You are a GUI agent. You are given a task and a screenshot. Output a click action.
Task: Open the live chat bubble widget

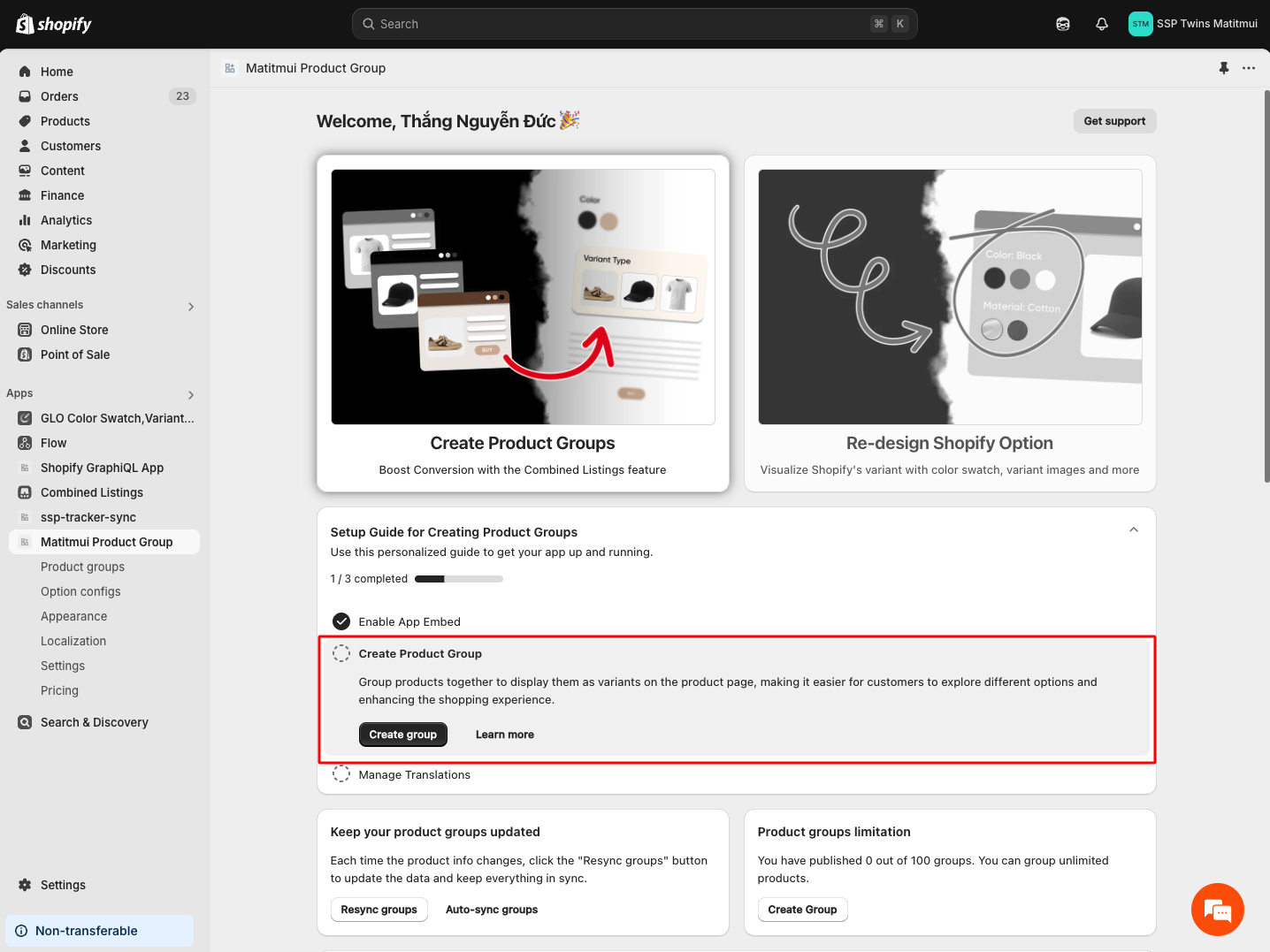tap(1218, 910)
